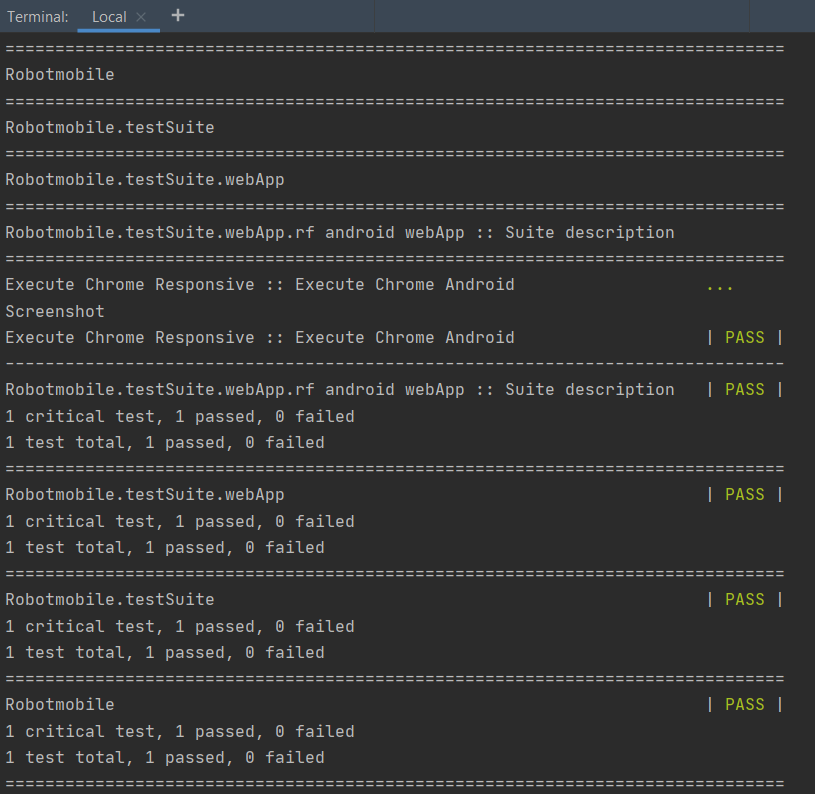Select the Local terminal tab
Image resolution: width=815 pixels, height=794 pixels.
(109, 17)
